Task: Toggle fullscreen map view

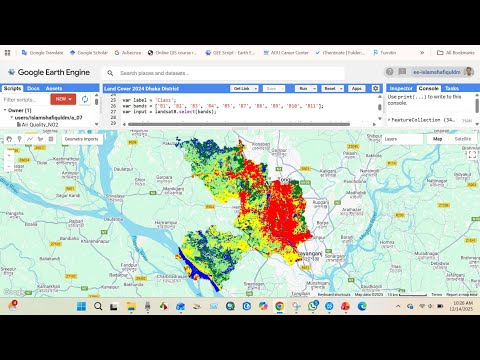Action: point(472,154)
